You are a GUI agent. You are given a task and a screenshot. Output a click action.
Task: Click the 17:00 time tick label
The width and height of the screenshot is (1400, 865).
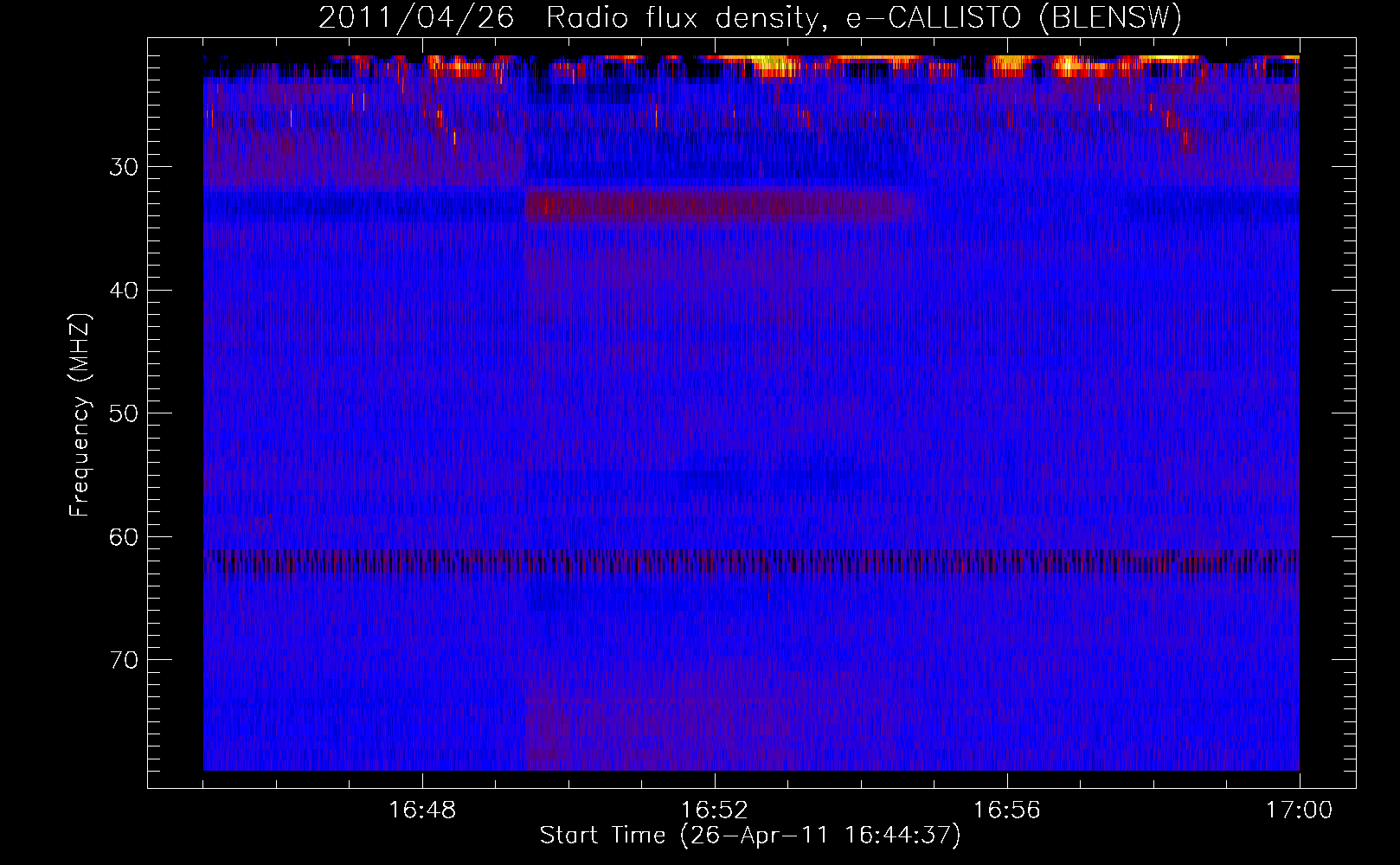(x=1300, y=811)
